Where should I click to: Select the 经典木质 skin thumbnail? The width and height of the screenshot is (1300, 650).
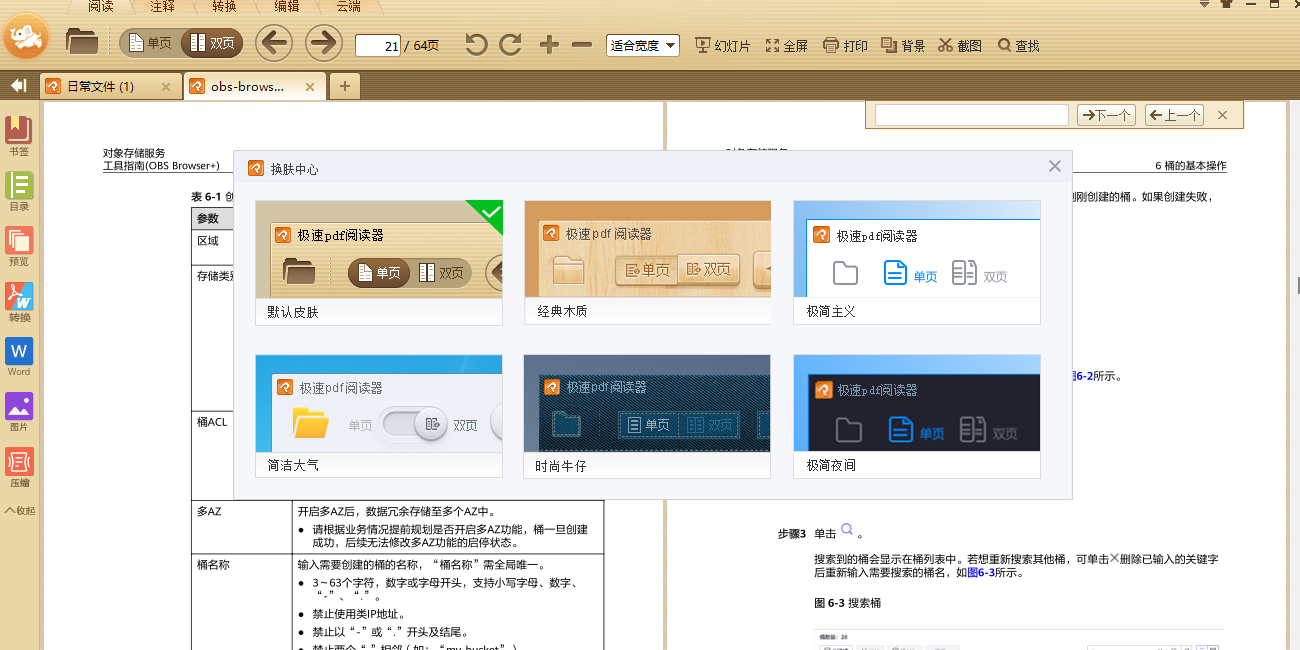pyautogui.click(x=647, y=262)
